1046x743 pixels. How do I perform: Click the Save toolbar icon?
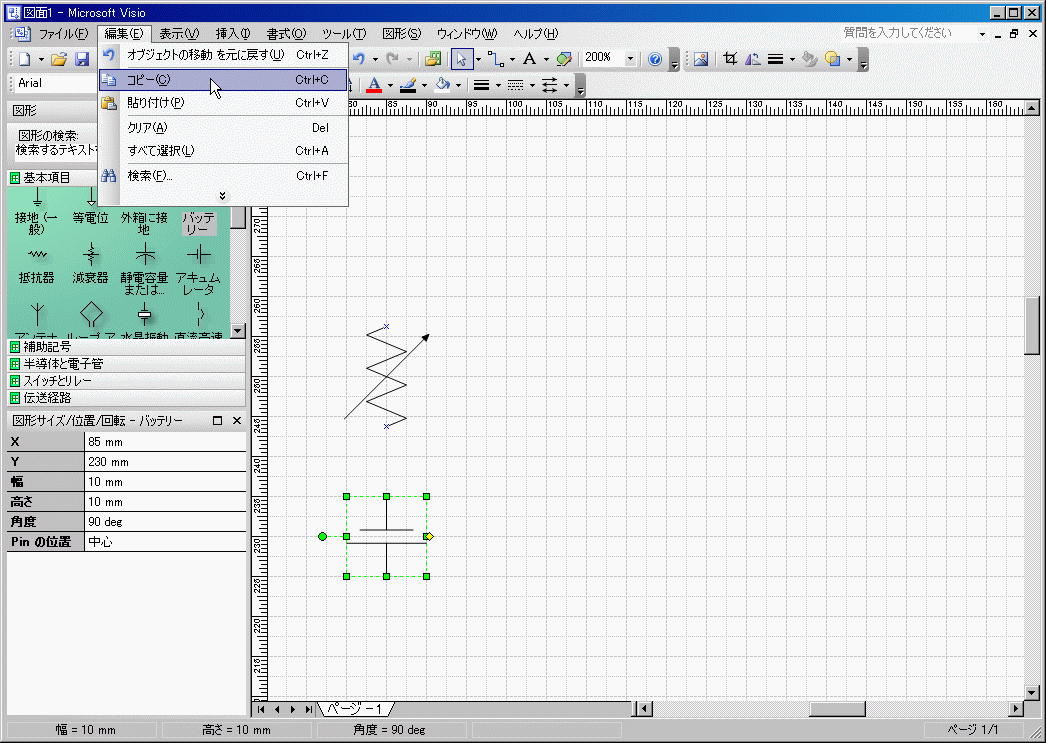click(82, 59)
